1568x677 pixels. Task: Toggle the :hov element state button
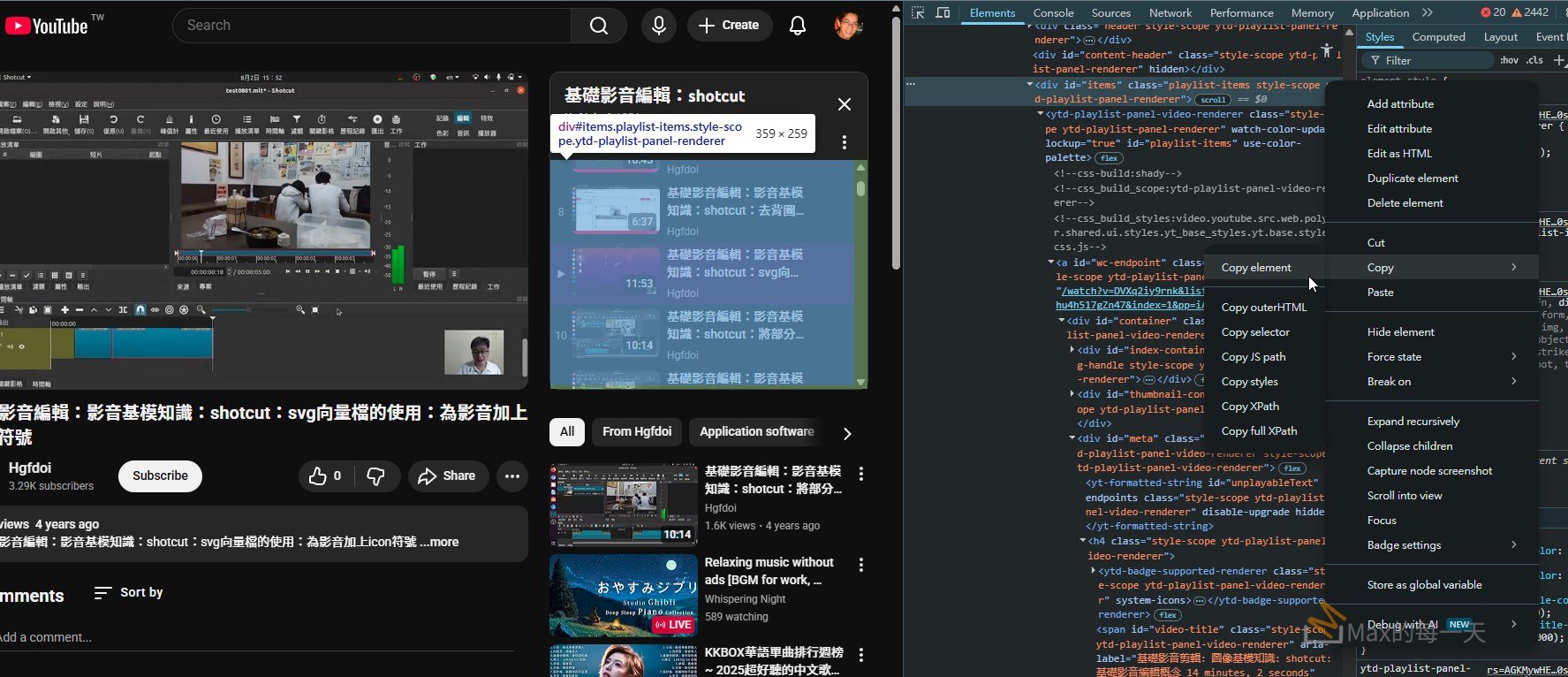point(1509,60)
